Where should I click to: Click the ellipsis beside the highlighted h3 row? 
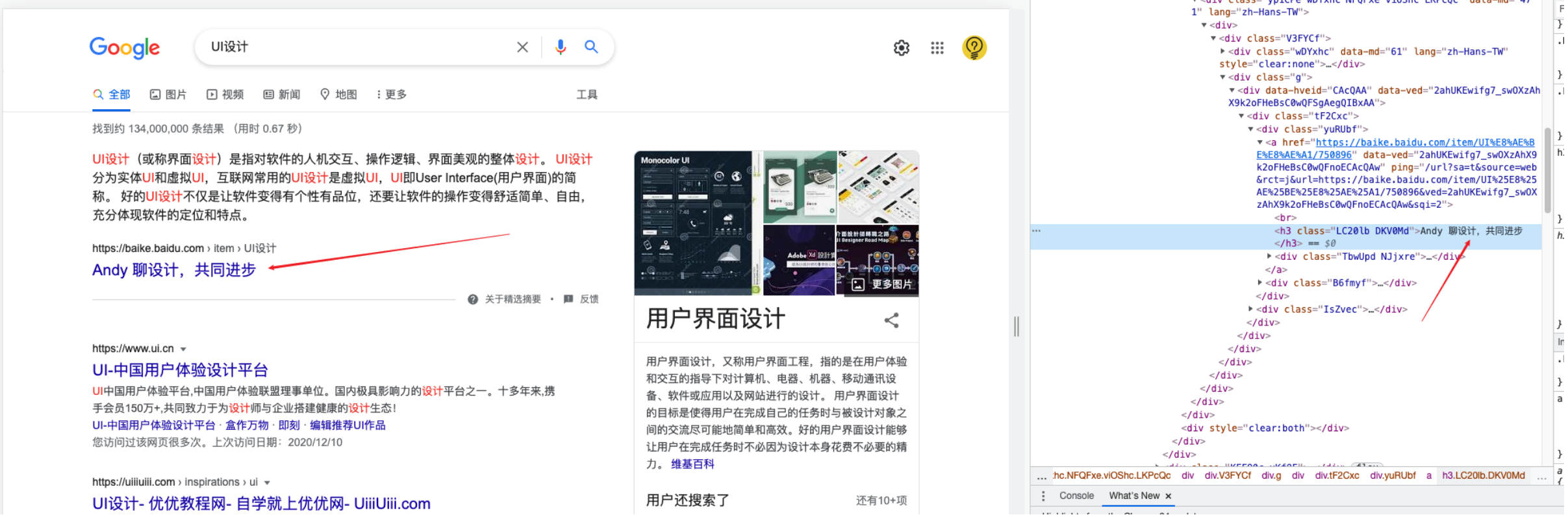coord(1037,231)
